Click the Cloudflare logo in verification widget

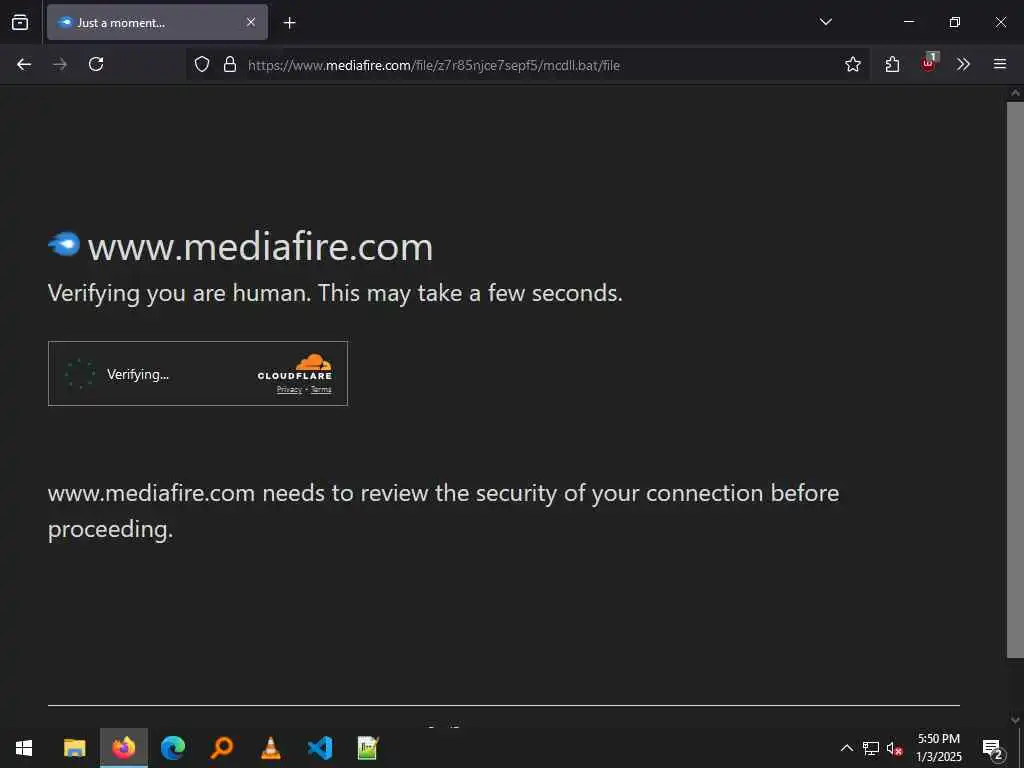[295, 367]
